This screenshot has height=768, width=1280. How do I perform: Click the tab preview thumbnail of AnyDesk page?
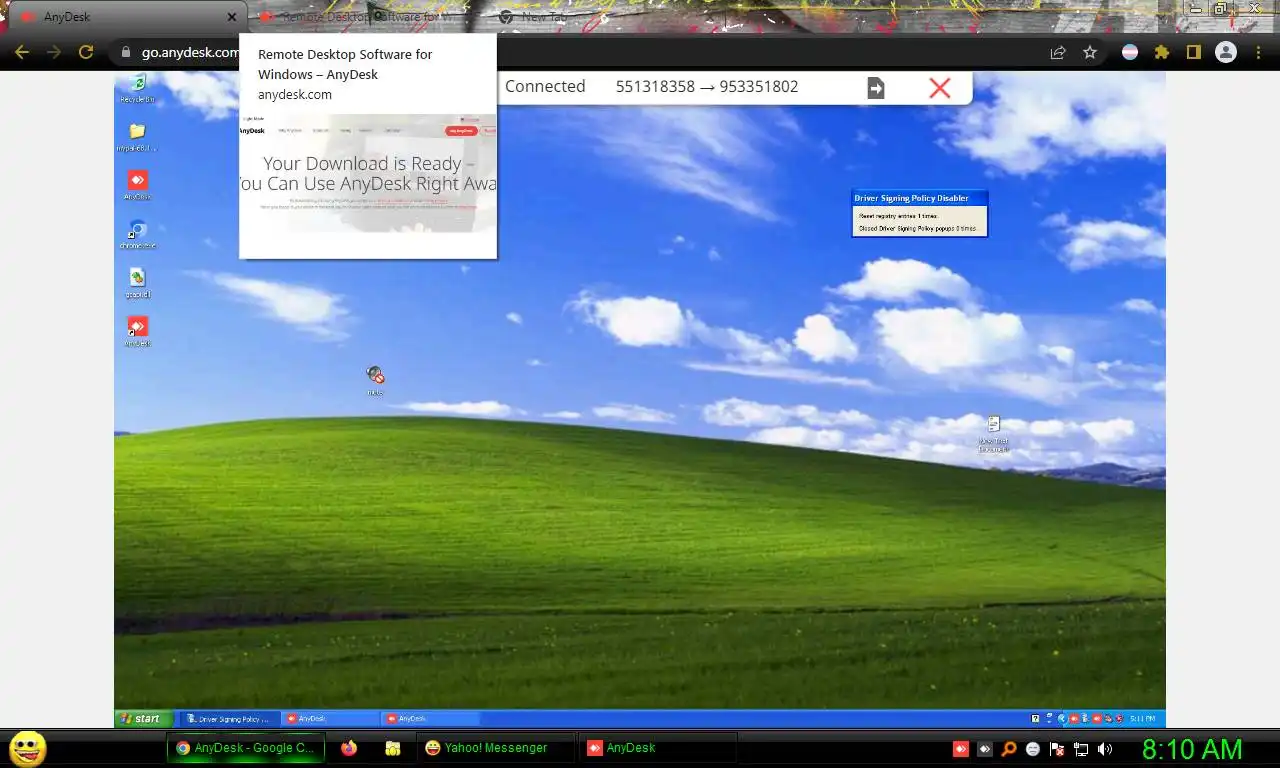click(368, 173)
